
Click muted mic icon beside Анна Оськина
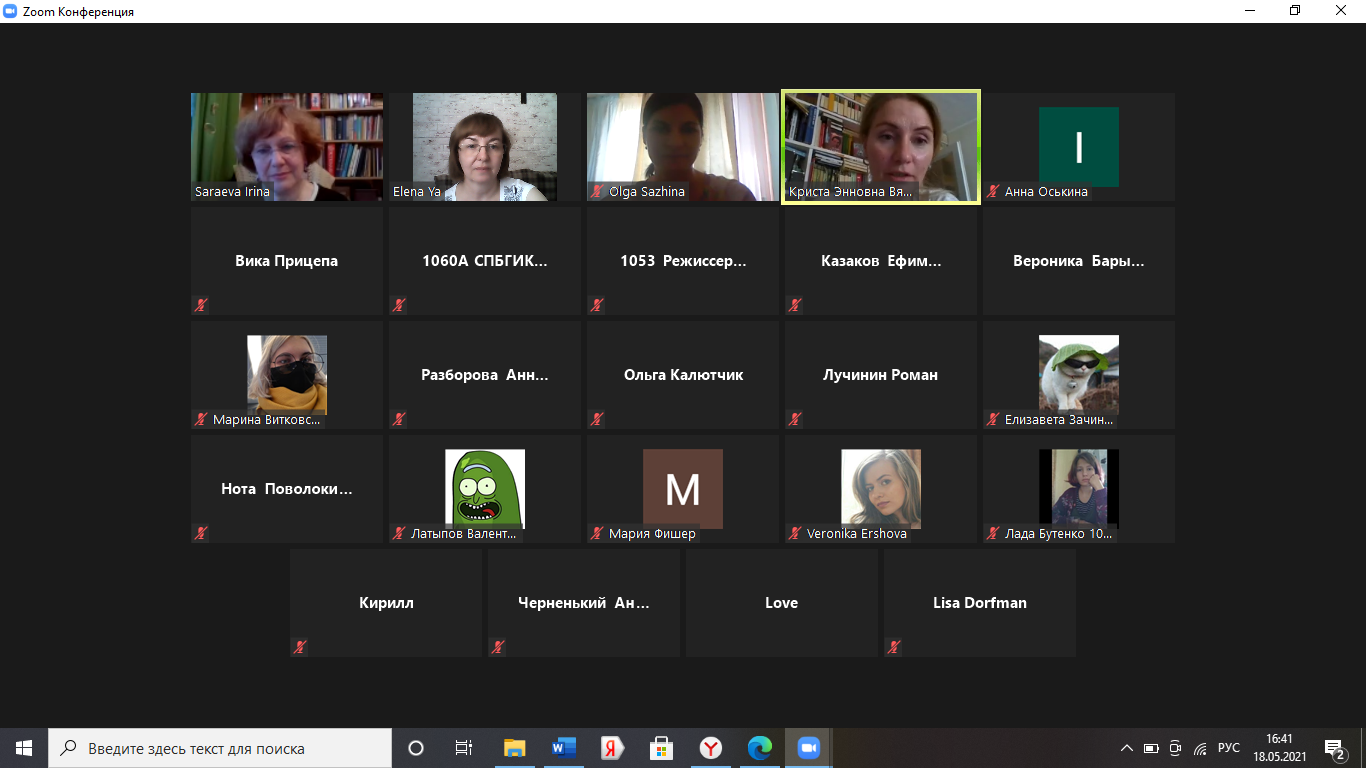tap(994, 192)
